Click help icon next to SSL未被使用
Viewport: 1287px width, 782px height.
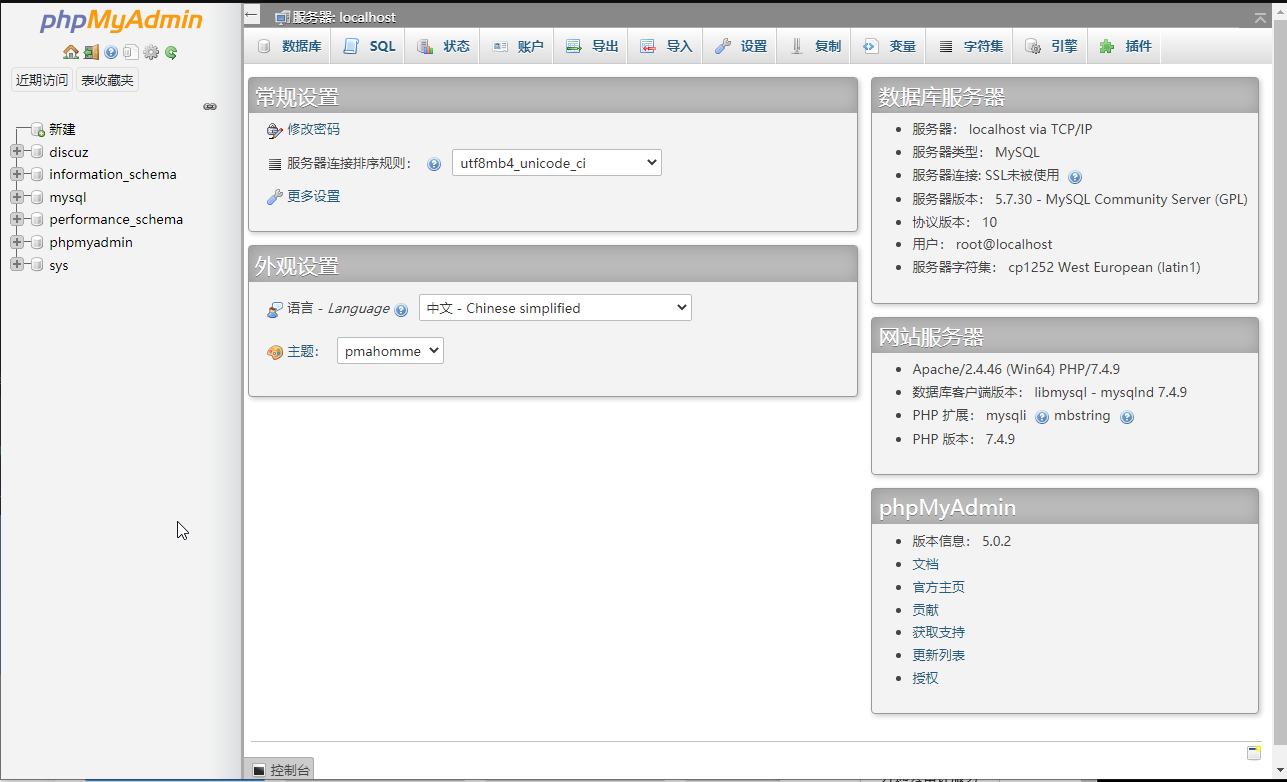1075,177
